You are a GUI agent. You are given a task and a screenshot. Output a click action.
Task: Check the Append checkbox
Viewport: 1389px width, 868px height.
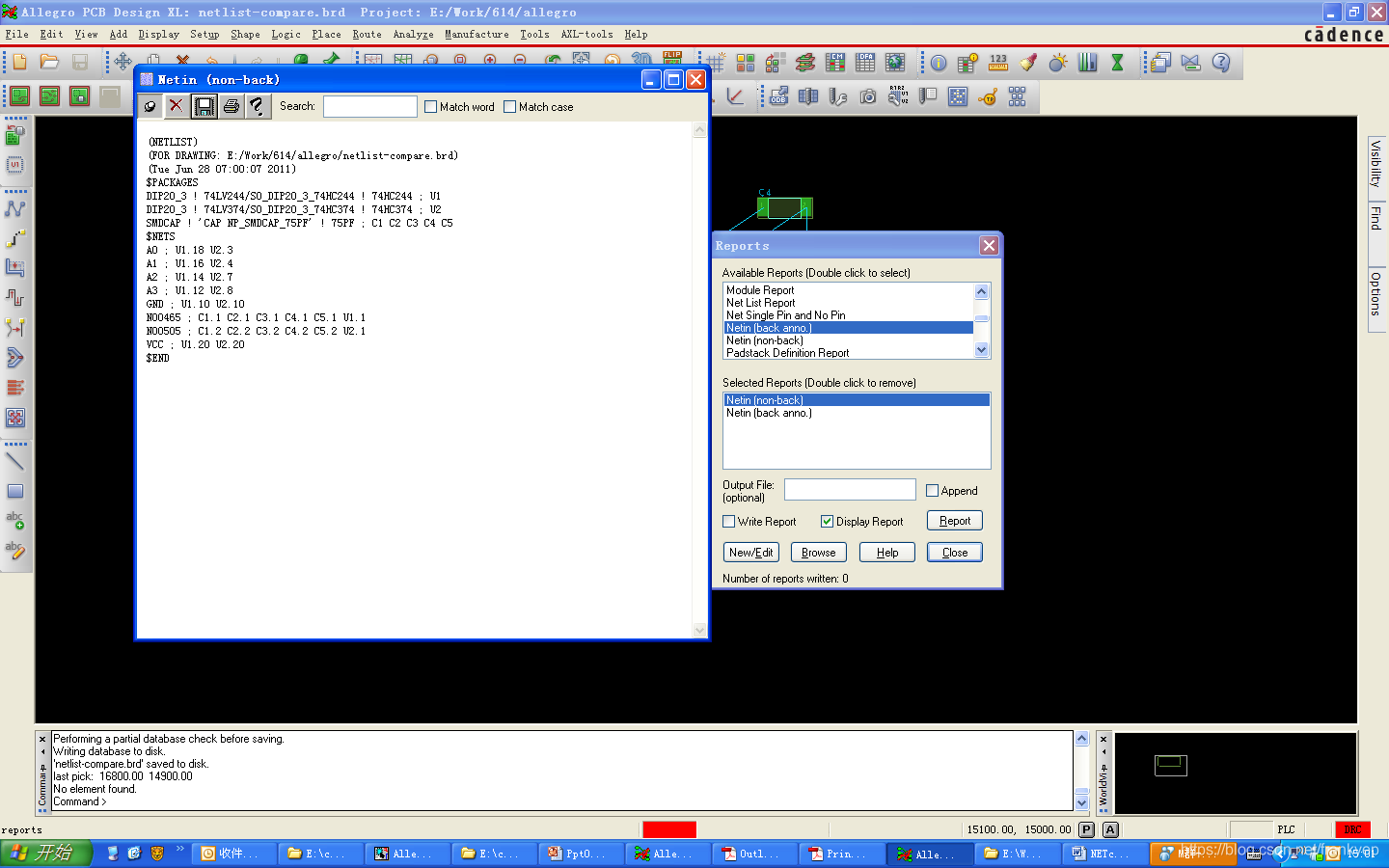(x=933, y=491)
